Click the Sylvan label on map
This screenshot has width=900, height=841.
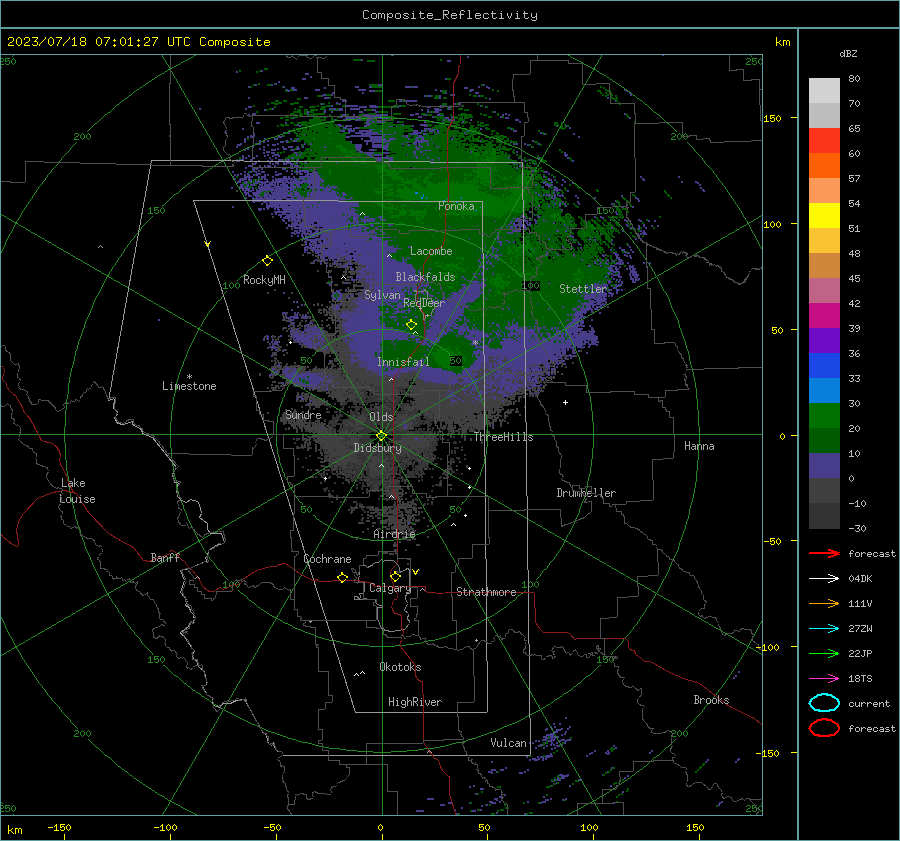coord(382,295)
